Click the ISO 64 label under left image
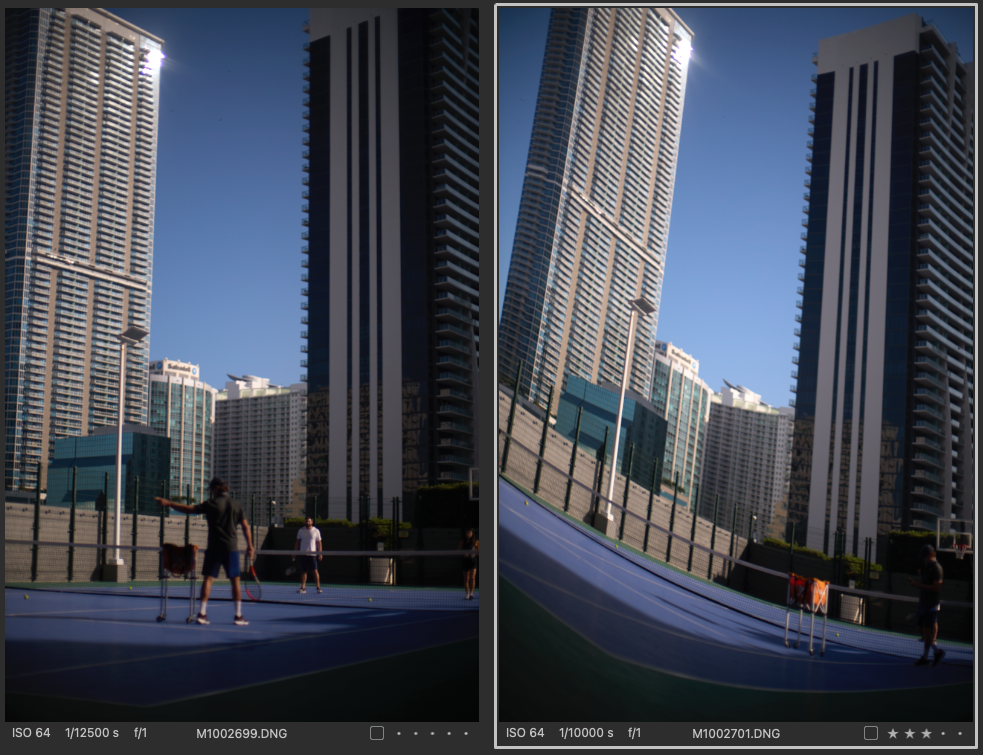Image resolution: width=983 pixels, height=755 pixels. point(30,733)
